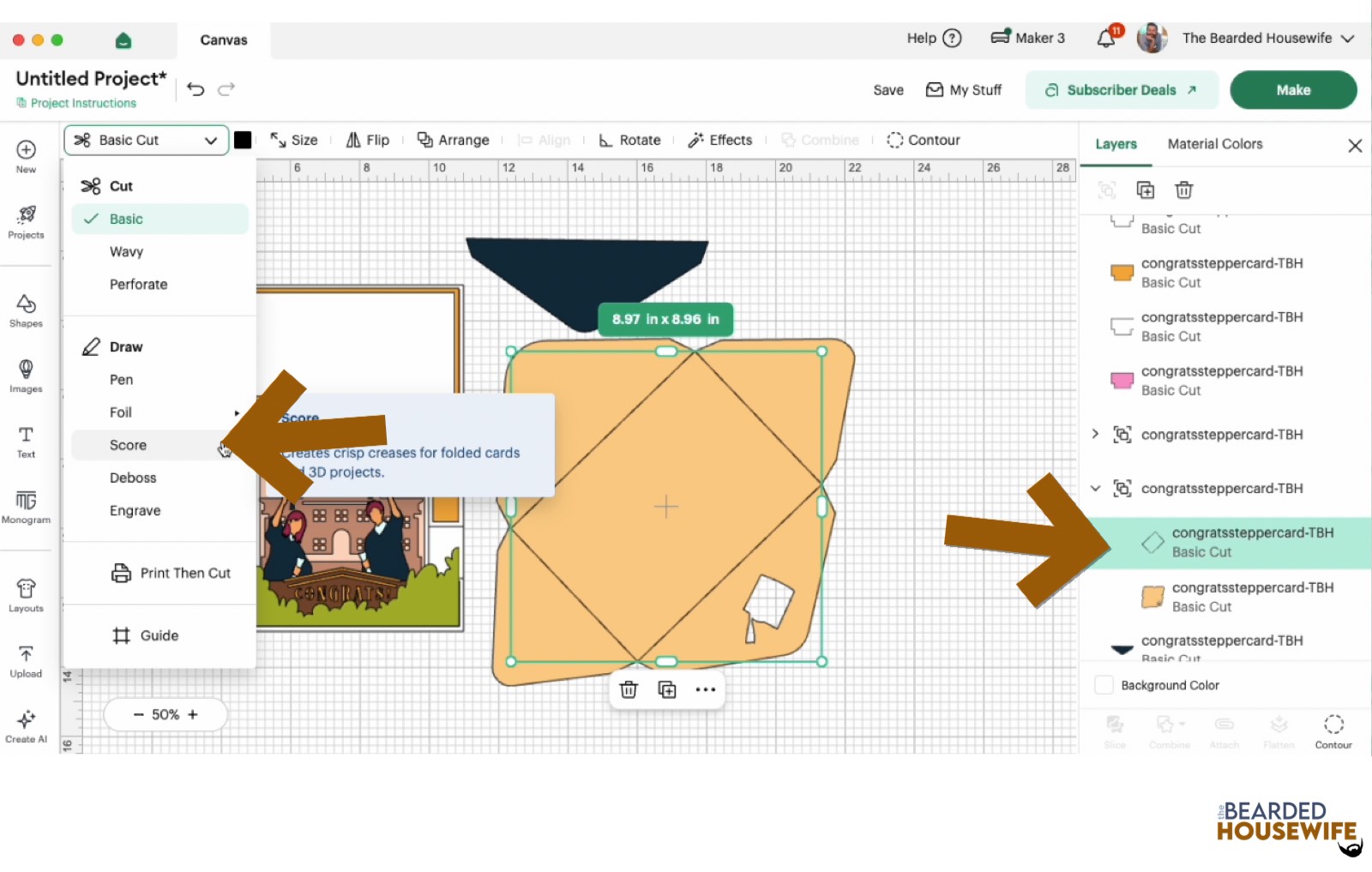The height and width of the screenshot is (872, 1372).
Task: Expand the collapsed congratssteppercard-TBH group
Action: tap(1095, 434)
